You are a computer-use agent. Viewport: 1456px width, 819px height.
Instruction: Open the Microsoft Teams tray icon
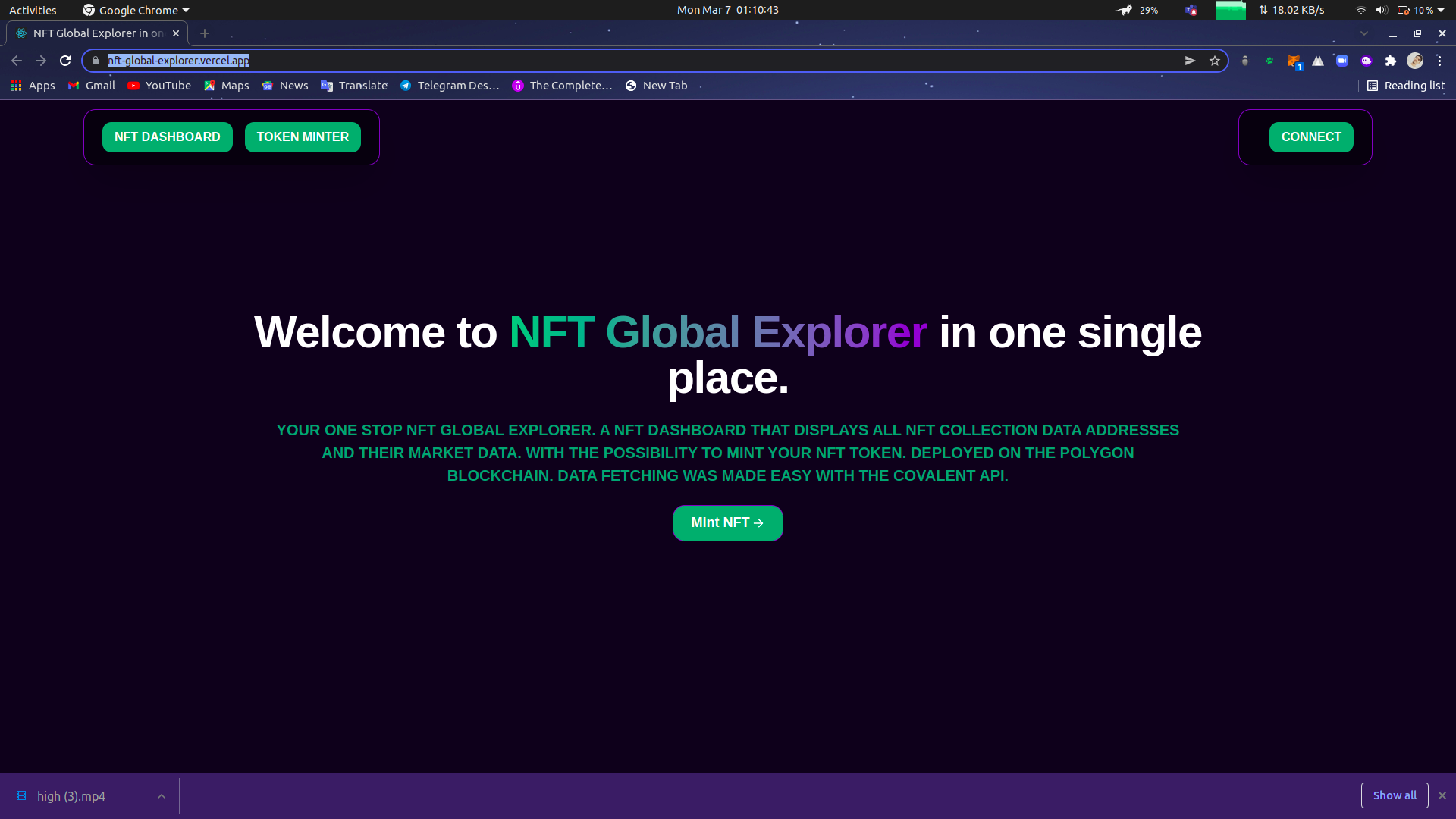(x=1191, y=10)
